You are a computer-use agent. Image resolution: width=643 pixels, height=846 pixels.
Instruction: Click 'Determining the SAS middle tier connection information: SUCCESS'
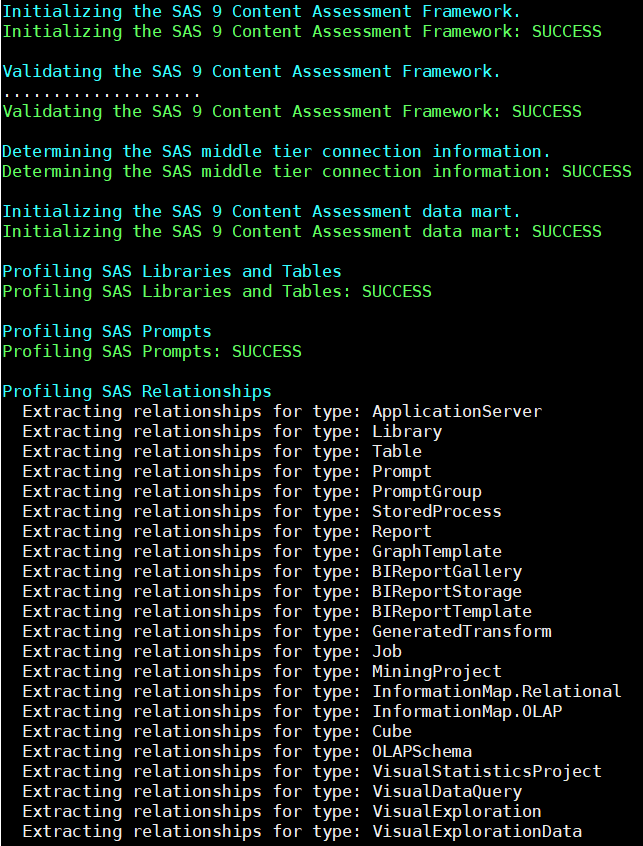pos(316,172)
